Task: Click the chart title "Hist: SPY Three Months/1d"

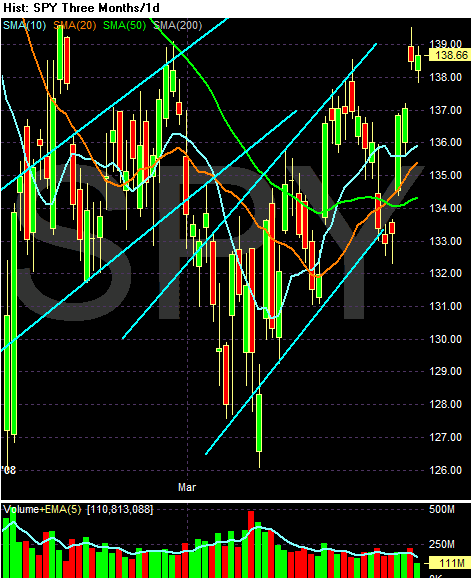Action: pyautogui.click(x=82, y=8)
